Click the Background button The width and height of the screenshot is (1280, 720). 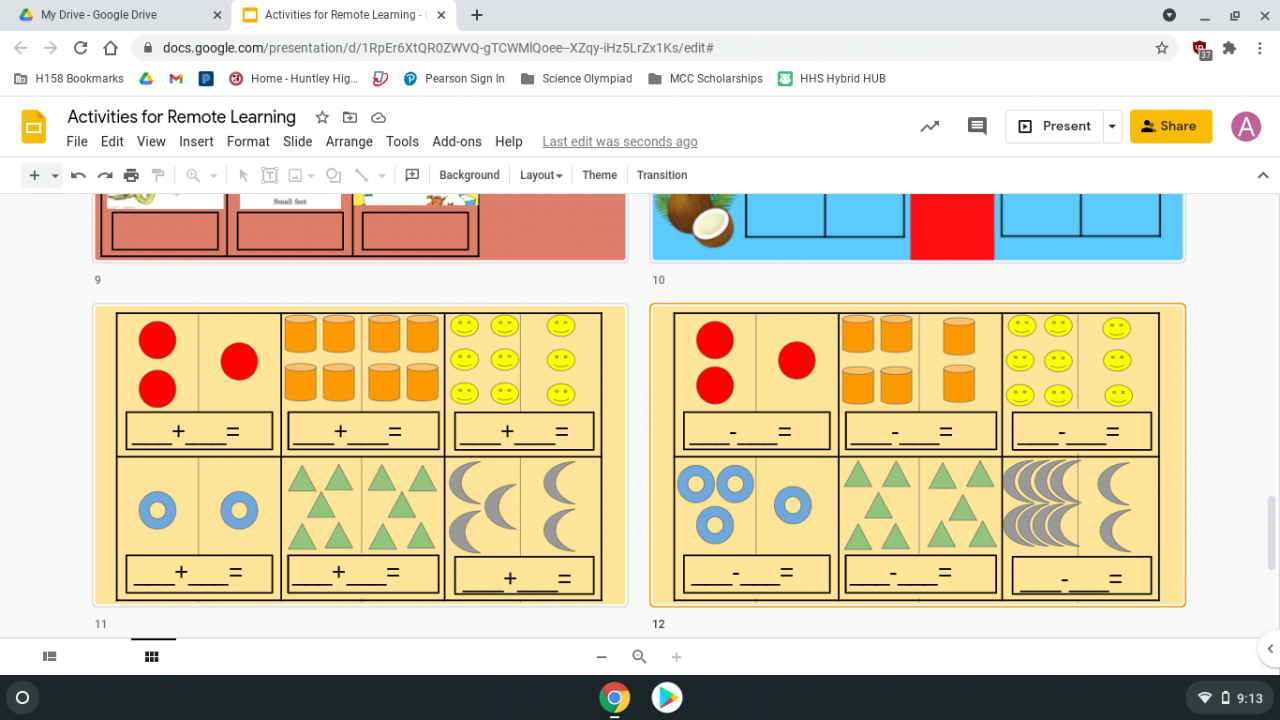pos(469,175)
